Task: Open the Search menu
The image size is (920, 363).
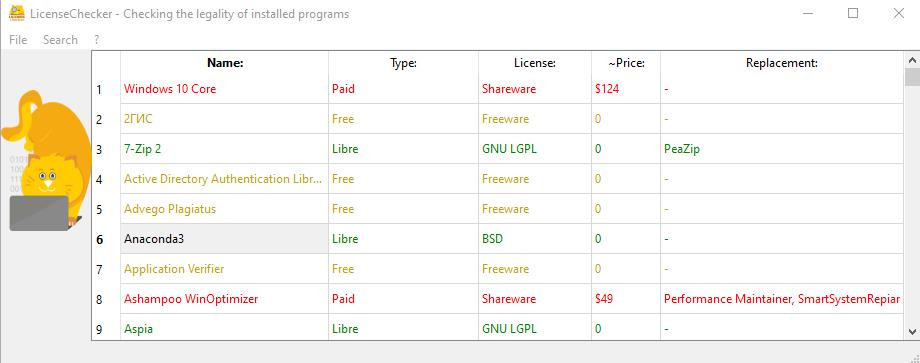Action: click(x=60, y=40)
